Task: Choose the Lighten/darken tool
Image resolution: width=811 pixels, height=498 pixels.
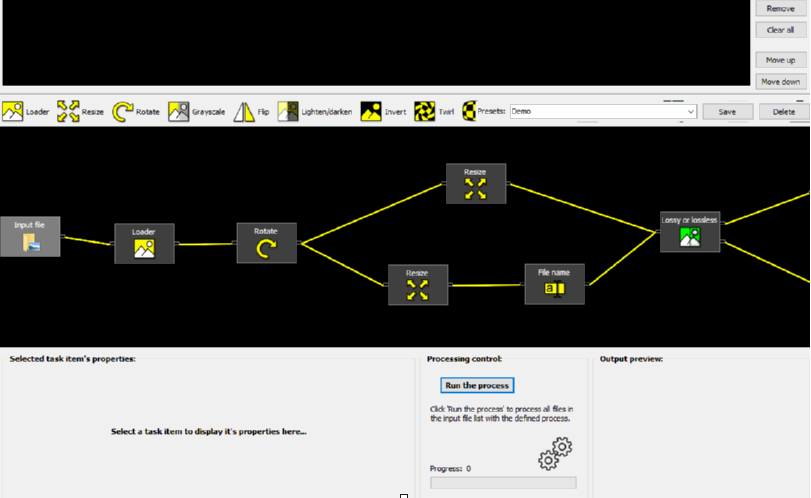Action: pyautogui.click(x=314, y=111)
